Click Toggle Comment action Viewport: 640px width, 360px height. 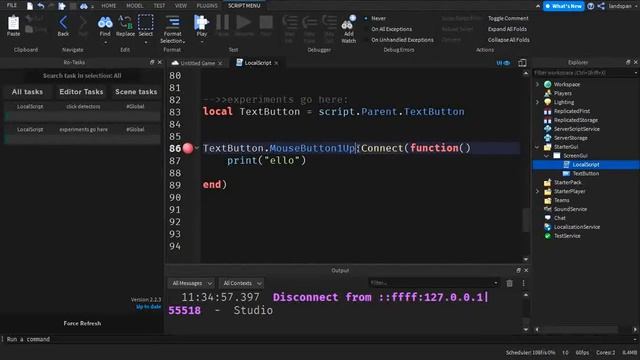coord(508,18)
